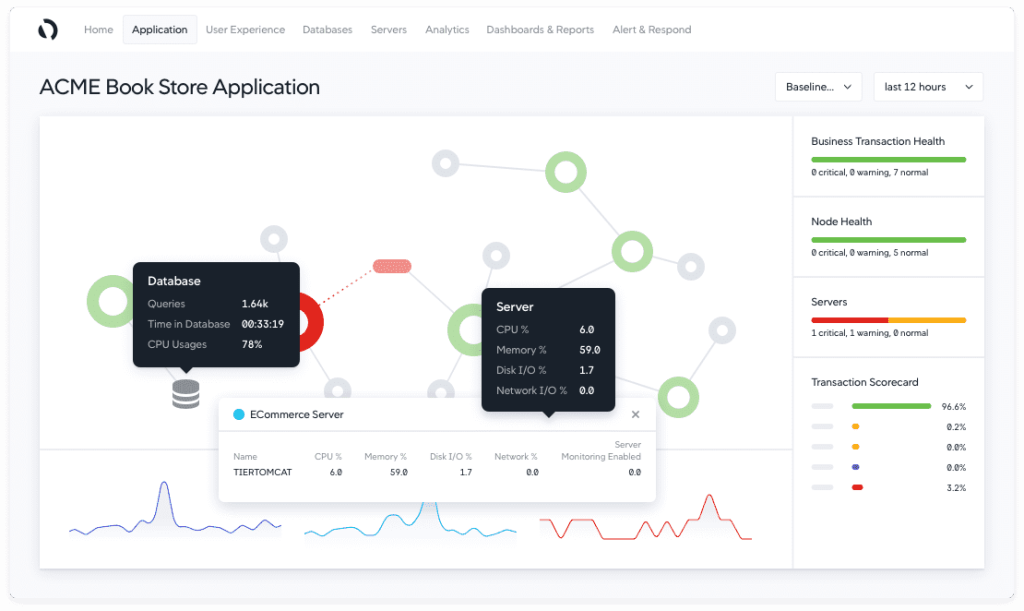Open Dashboards & Reports
This screenshot has height=611, width=1024.
(x=540, y=29)
